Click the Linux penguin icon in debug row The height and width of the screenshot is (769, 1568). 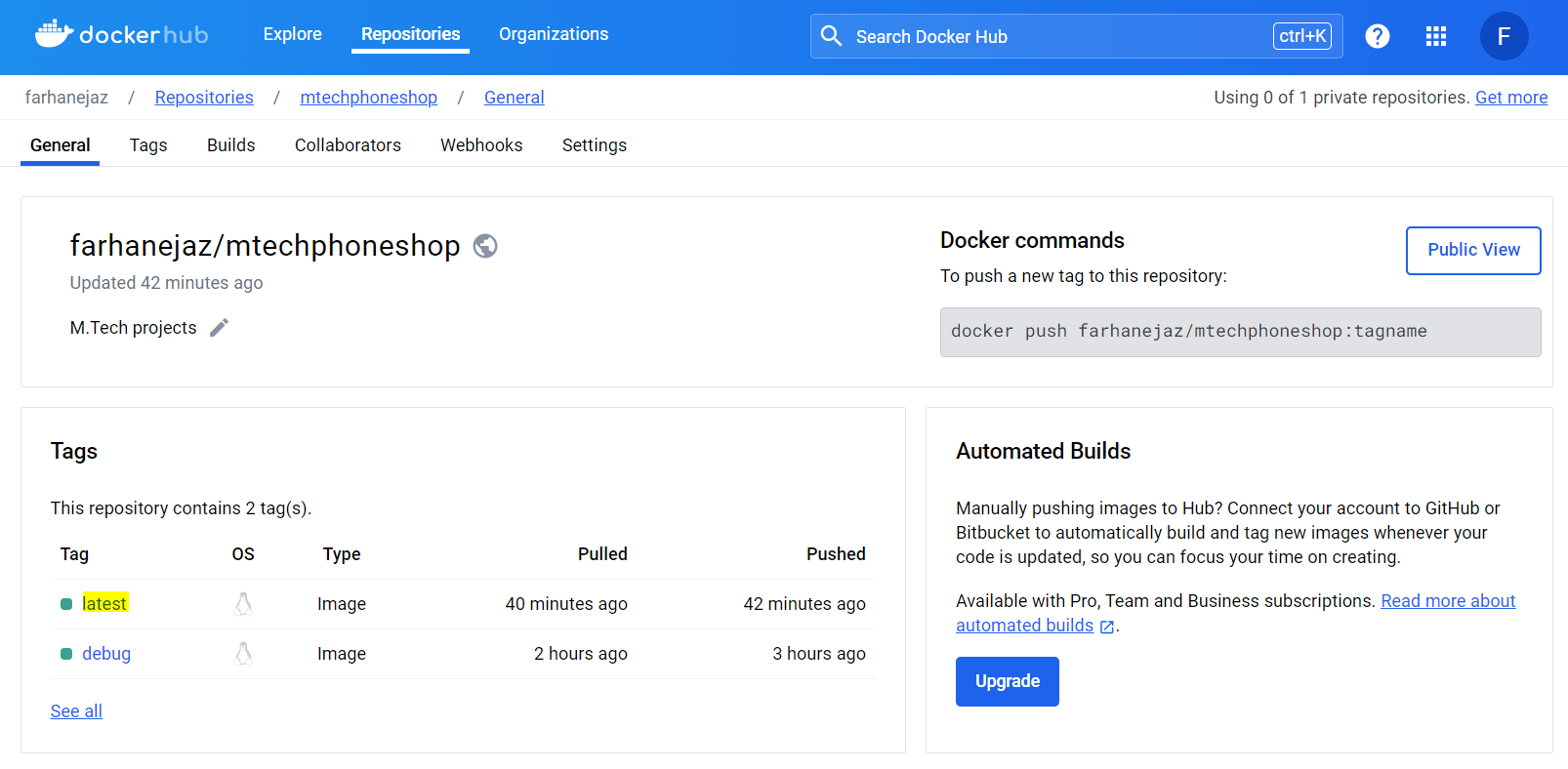click(243, 654)
